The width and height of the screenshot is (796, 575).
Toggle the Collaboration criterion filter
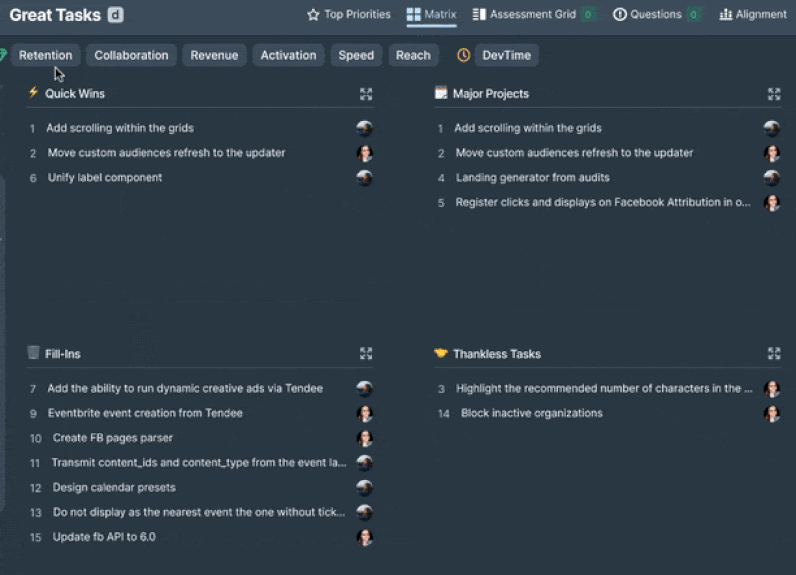pyautogui.click(x=131, y=56)
